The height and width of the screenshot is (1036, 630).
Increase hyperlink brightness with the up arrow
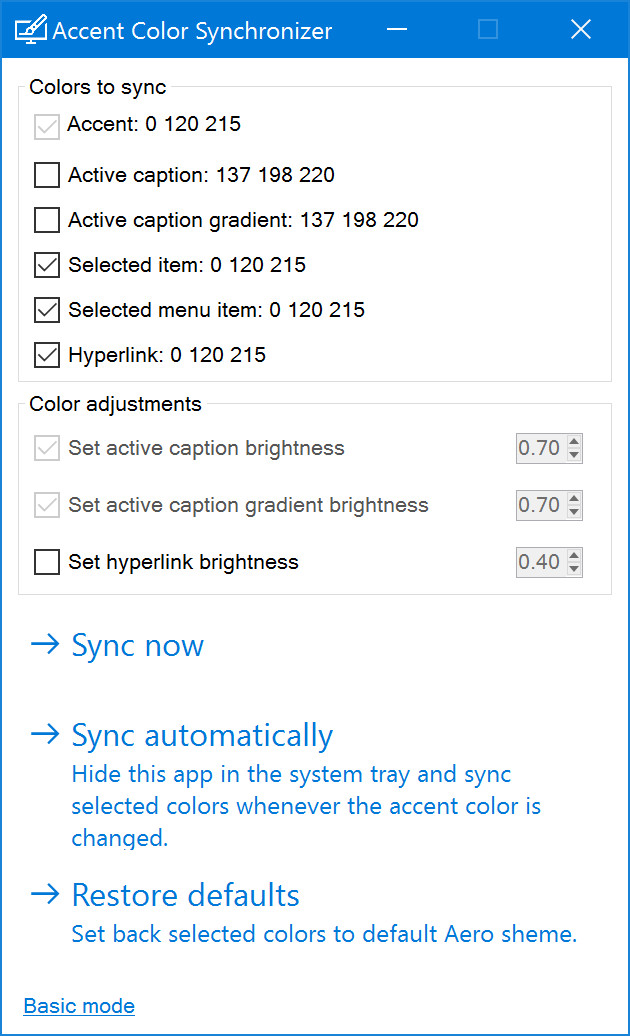[574, 556]
